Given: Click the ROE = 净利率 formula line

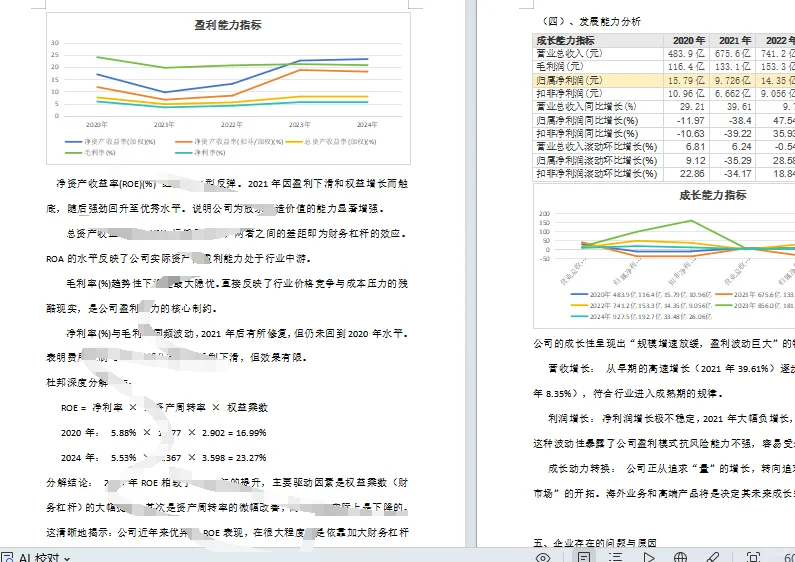Looking at the screenshot, I should click(164, 408).
